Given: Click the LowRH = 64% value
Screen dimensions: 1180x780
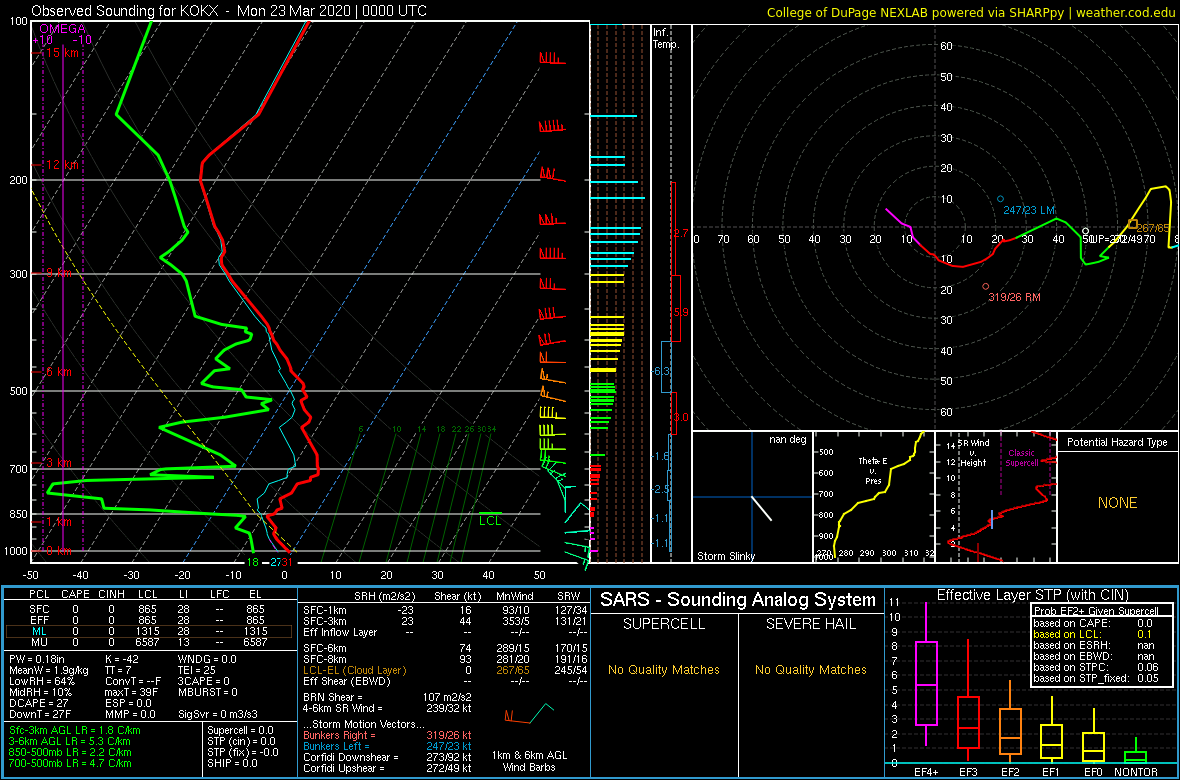Looking at the screenshot, I should pos(42,682).
